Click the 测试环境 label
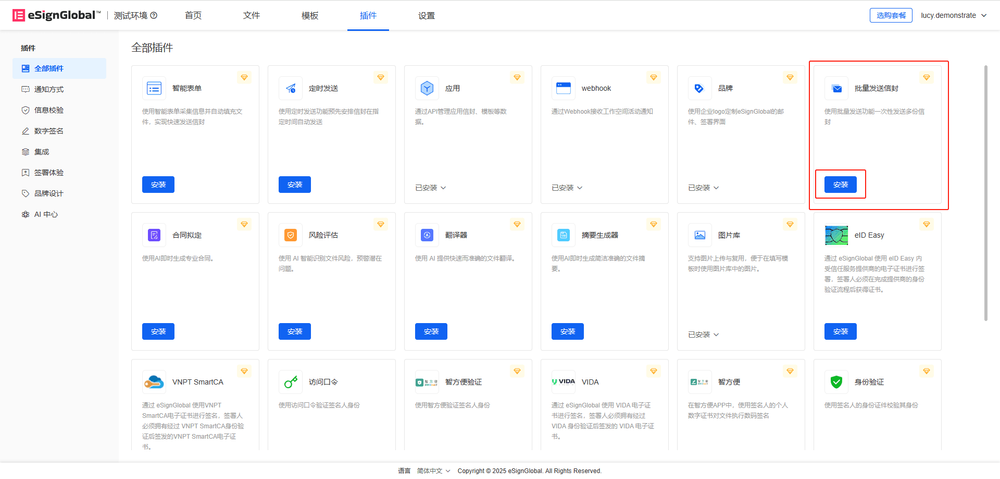1000x479 pixels. (131, 16)
